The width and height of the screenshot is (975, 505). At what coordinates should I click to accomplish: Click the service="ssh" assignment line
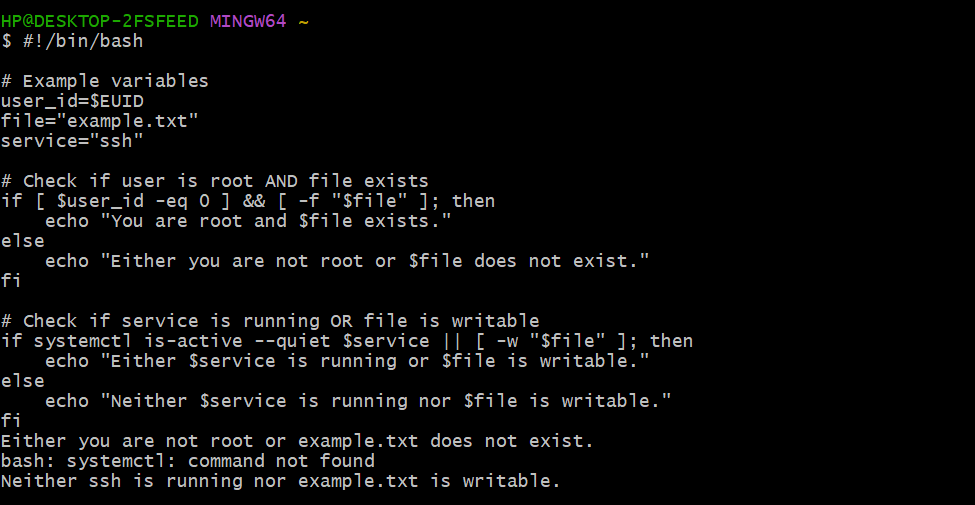tap(72, 141)
